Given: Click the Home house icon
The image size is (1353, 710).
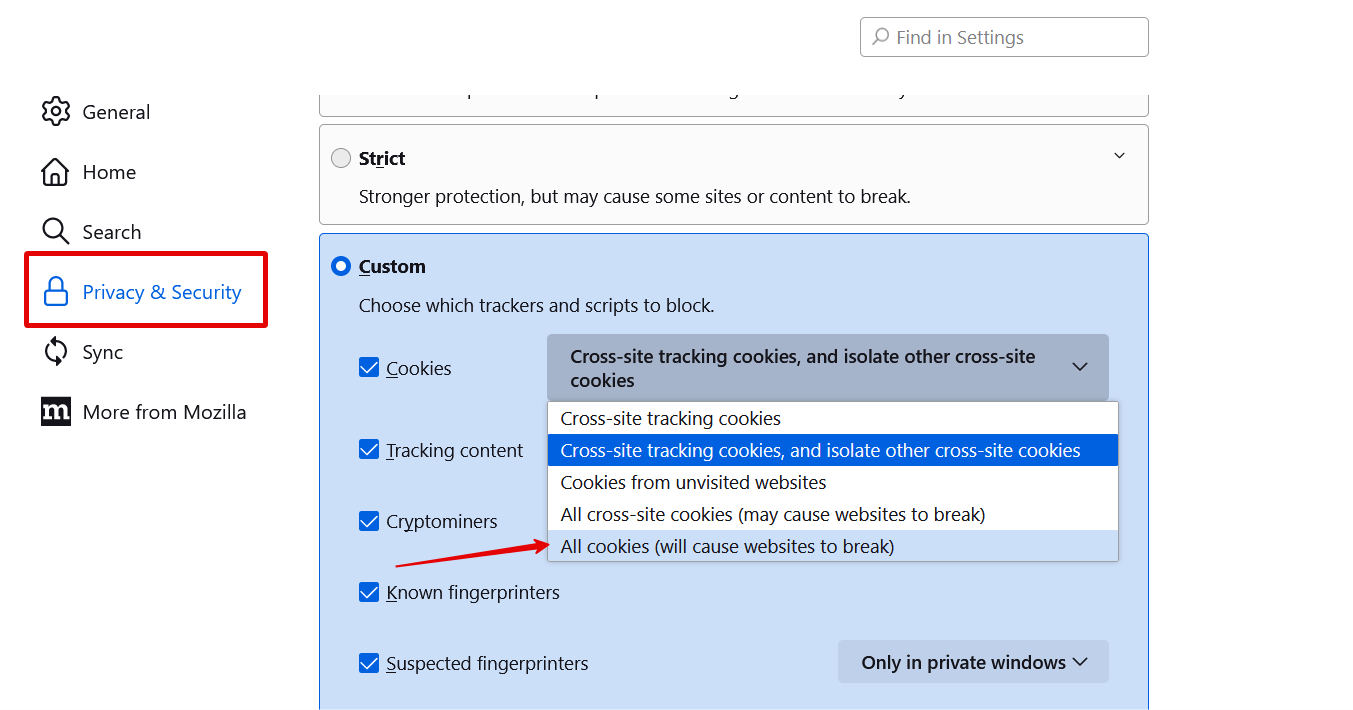Looking at the screenshot, I should click(56, 172).
